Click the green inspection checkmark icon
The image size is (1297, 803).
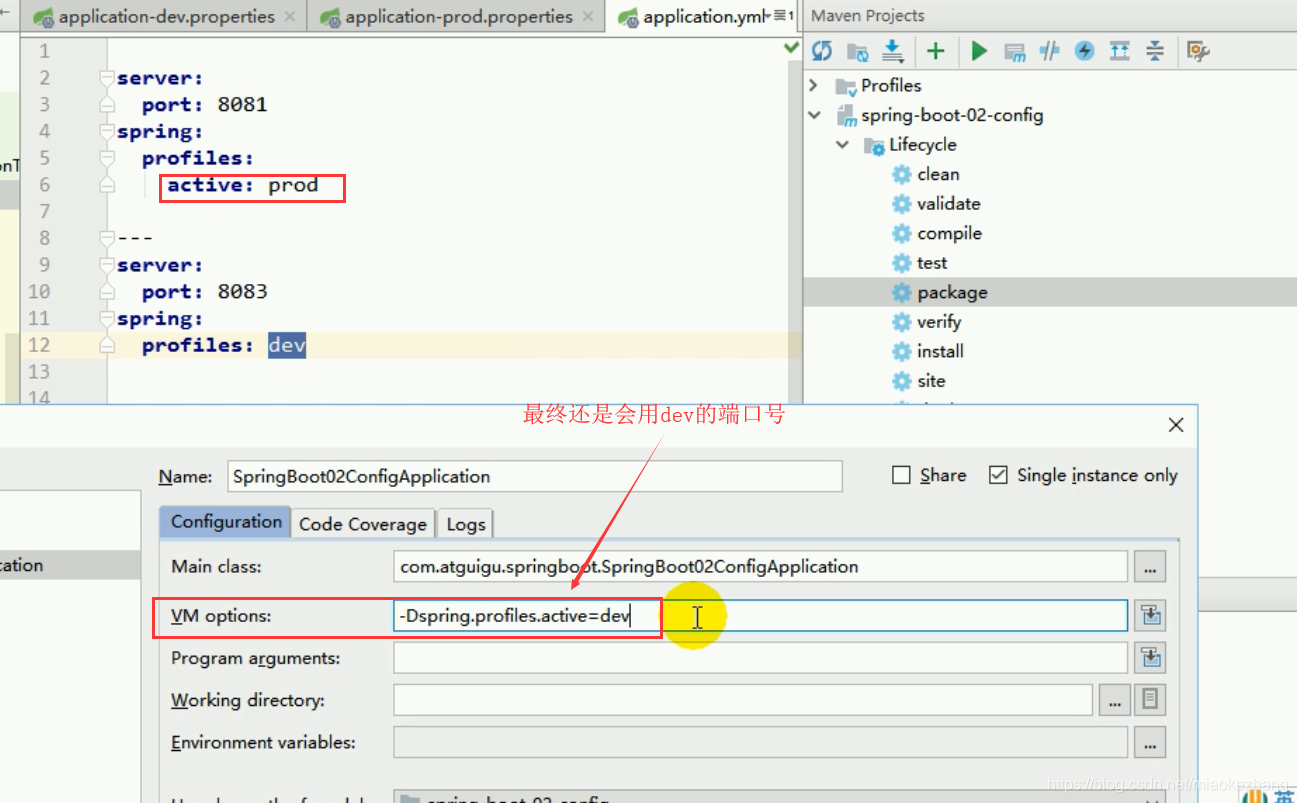[792, 48]
